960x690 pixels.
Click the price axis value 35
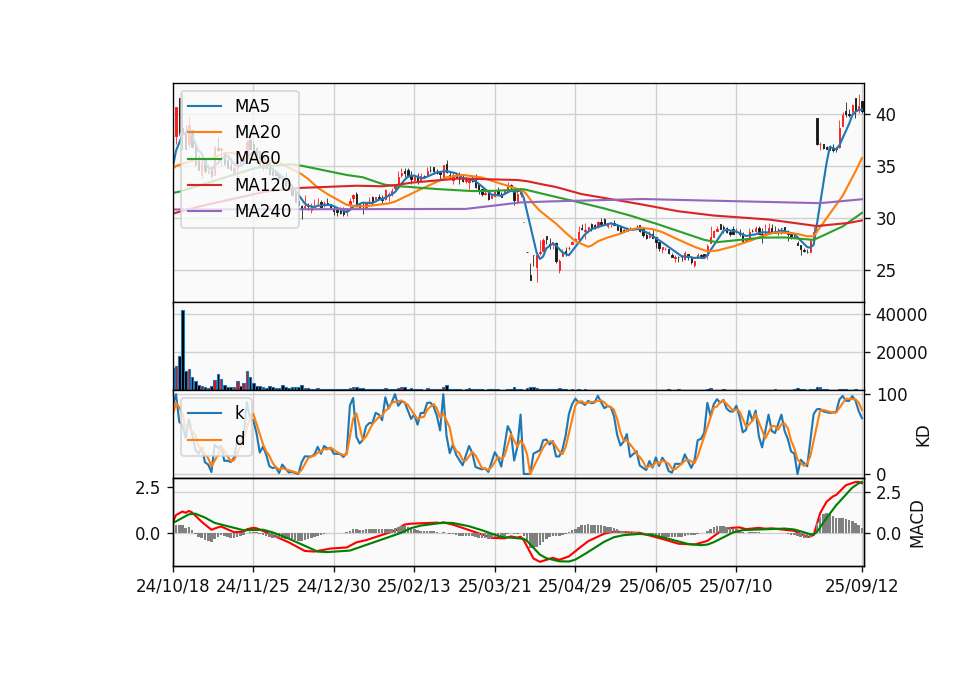885,167
